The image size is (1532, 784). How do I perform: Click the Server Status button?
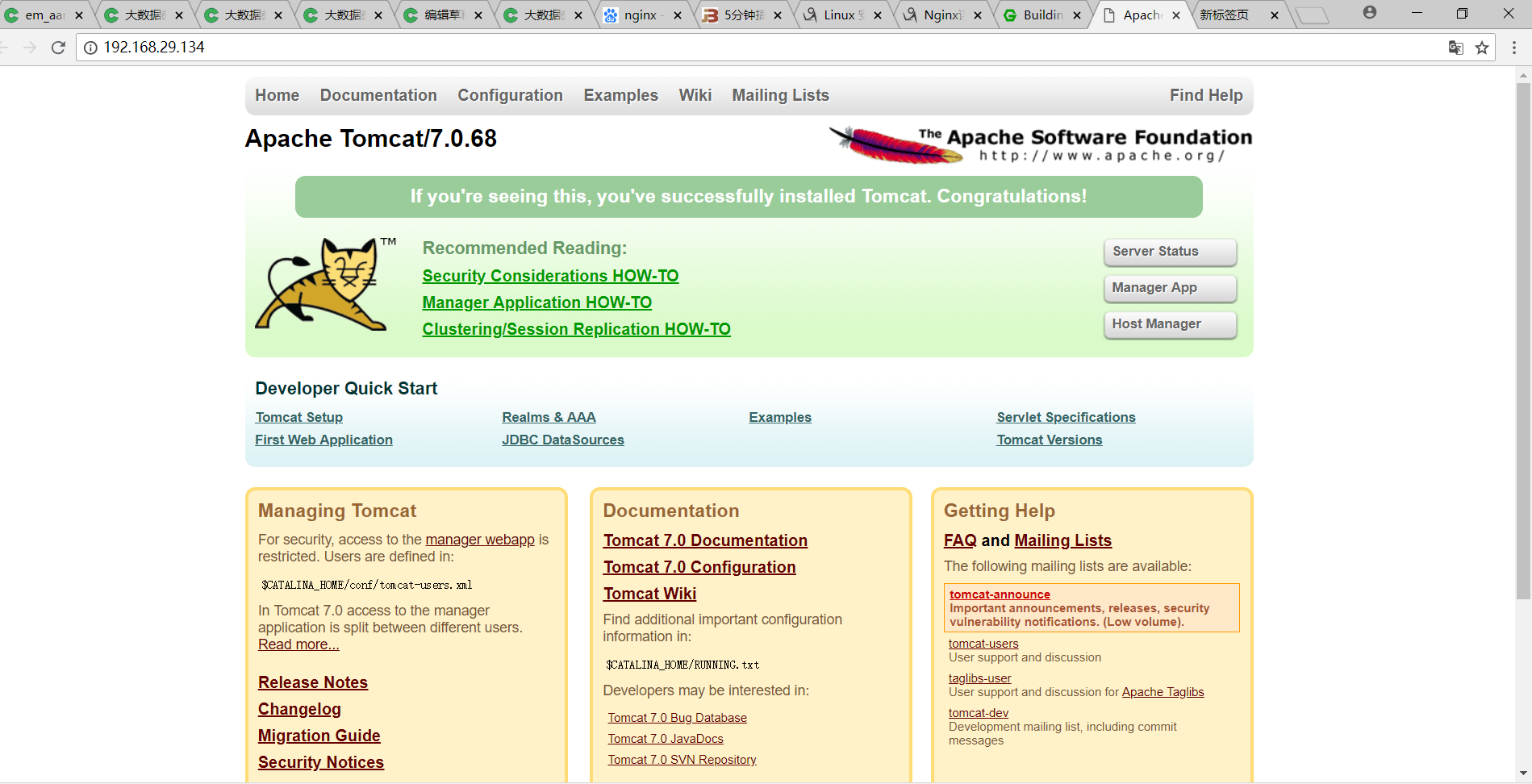(1170, 252)
